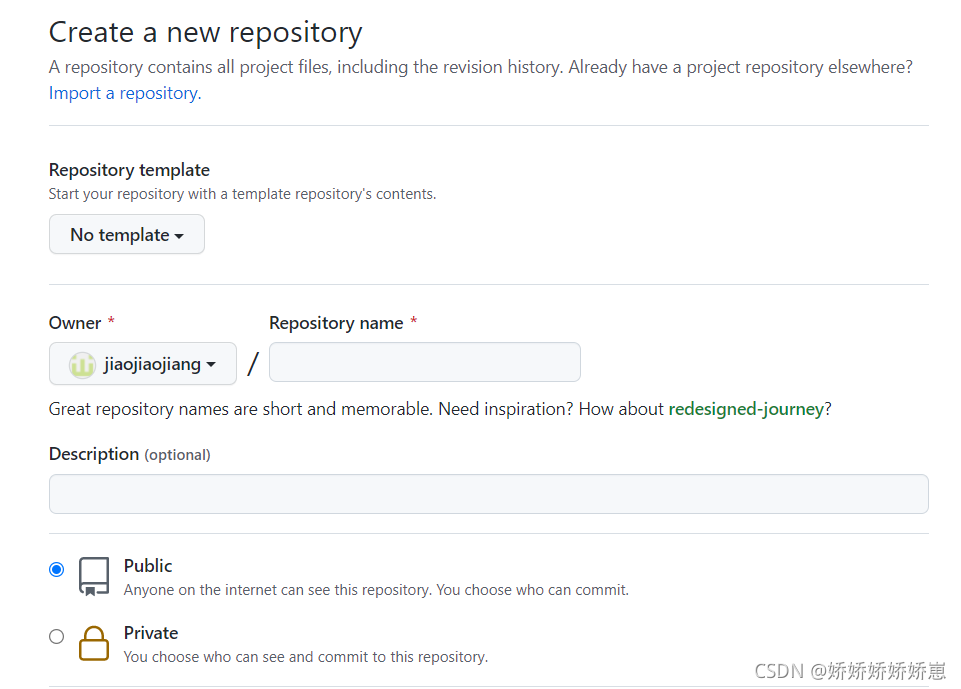The width and height of the screenshot is (961, 689).
Task: Click the Repository name input field
Action: (424, 362)
